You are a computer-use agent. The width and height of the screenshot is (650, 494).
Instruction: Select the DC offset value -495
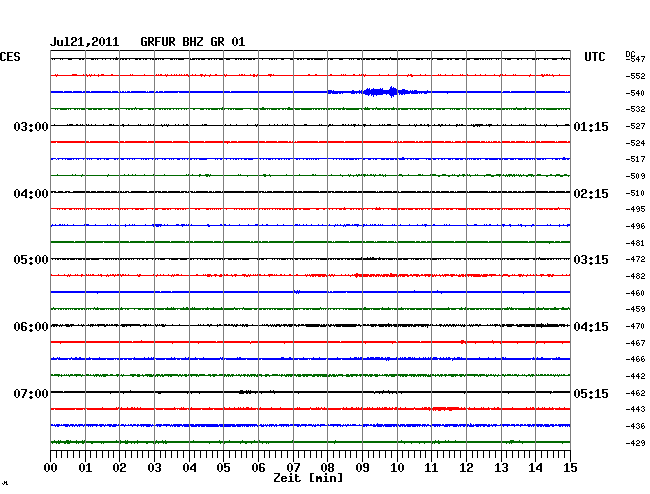click(x=635, y=209)
